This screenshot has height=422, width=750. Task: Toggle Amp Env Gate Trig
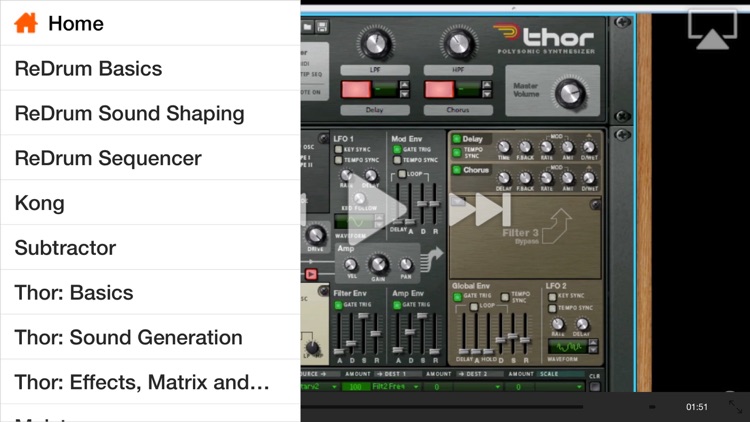coord(397,305)
